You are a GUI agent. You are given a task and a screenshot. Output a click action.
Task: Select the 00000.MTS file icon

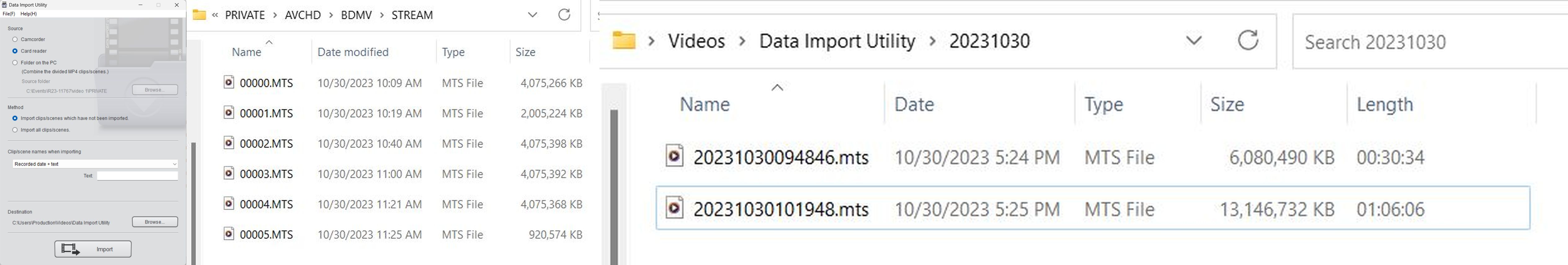point(229,82)
